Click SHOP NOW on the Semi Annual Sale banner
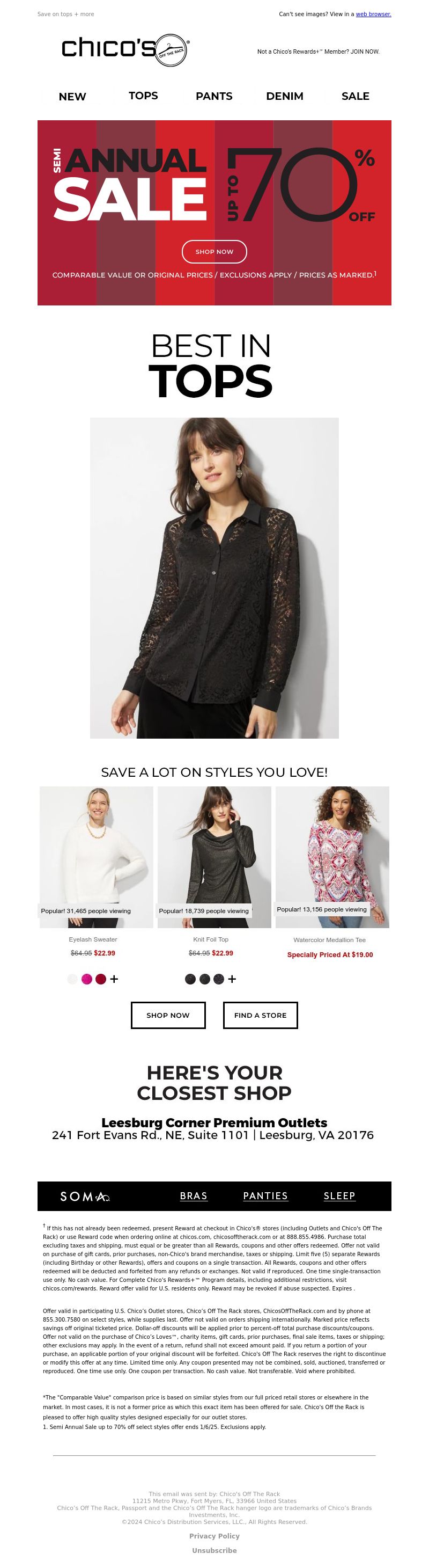429x1568 pixels. coord(214,252)
